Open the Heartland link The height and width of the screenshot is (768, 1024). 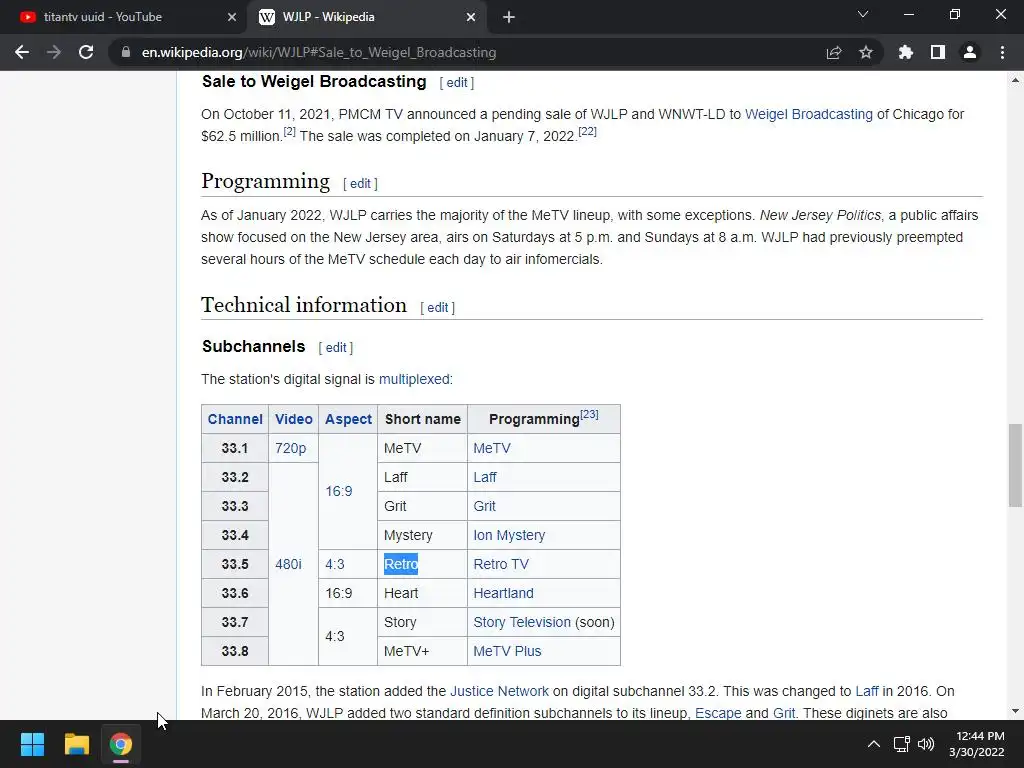pyautogui.click(x=504, y=593)
